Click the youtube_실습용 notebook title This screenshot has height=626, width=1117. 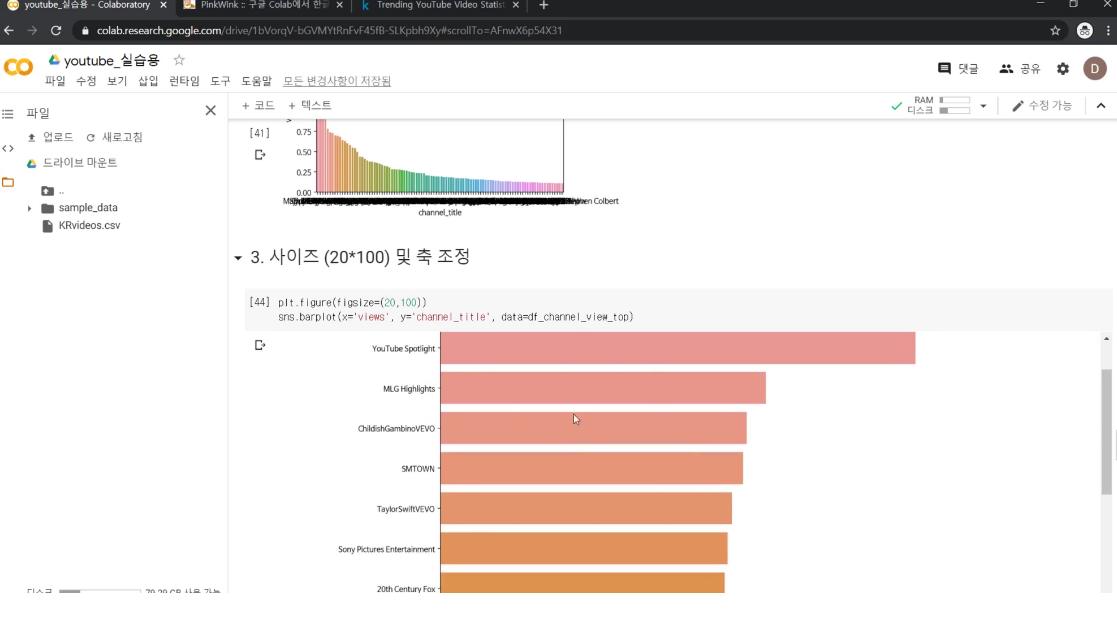(111, 61)
